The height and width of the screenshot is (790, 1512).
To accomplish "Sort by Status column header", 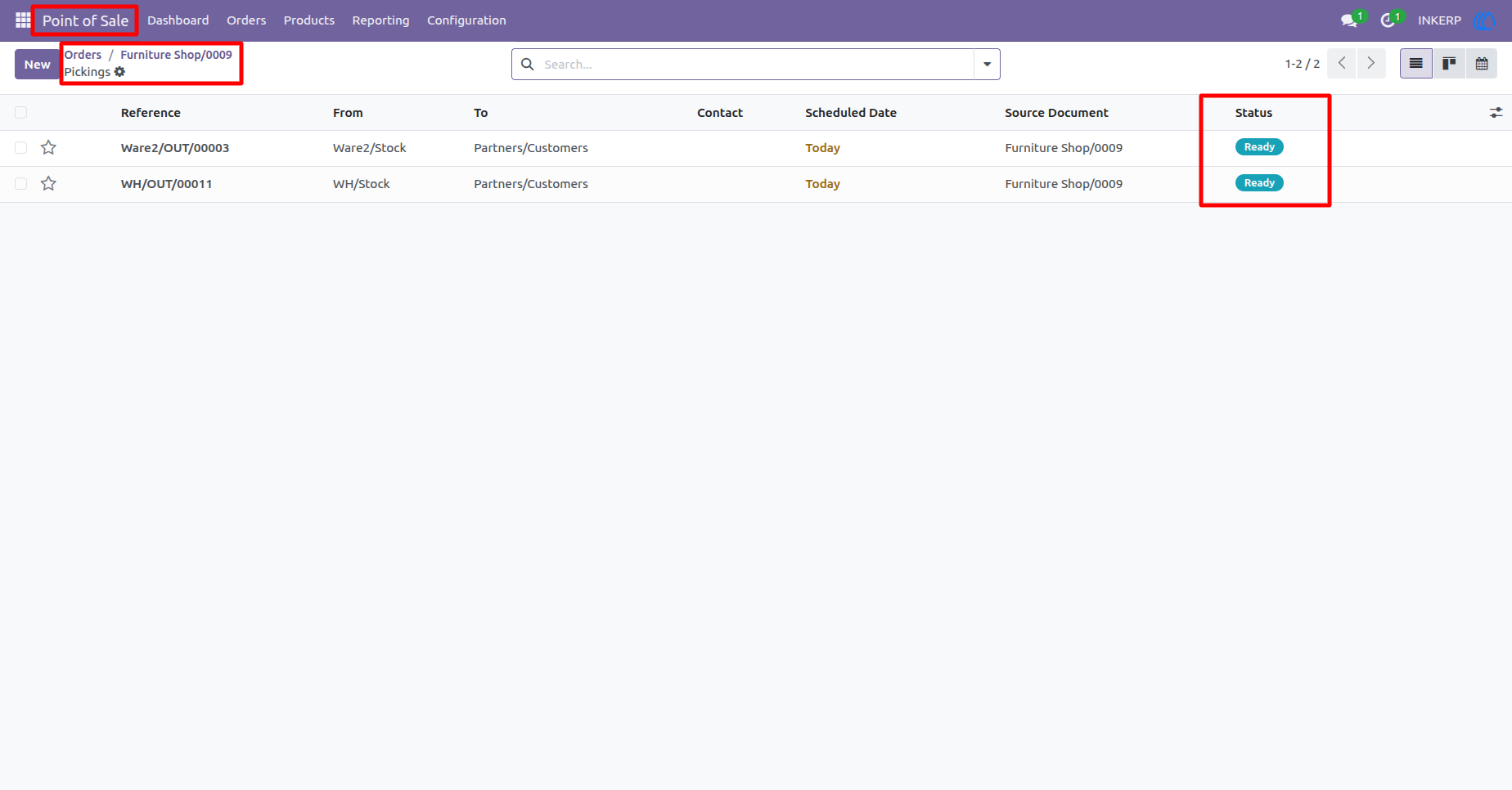I will click(1253, 113).
